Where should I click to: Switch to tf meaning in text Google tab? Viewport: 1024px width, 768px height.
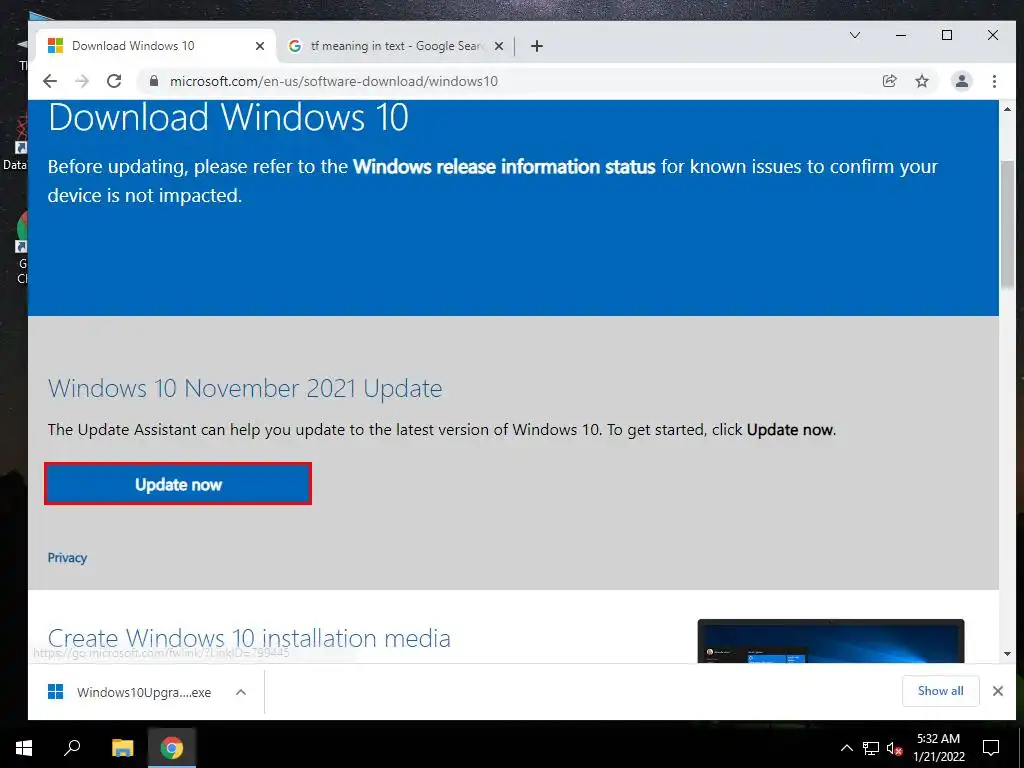click(396, 46)
